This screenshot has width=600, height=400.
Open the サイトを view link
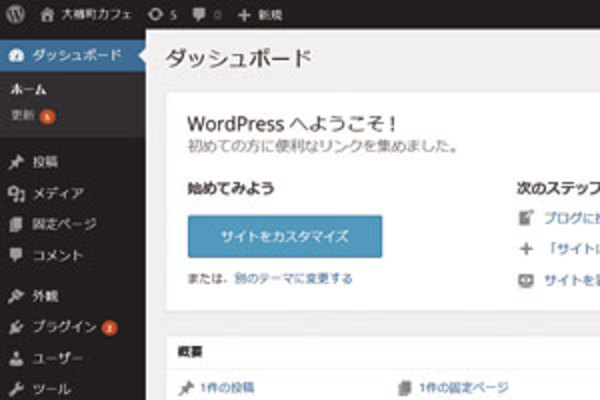(x=572, y=280)
